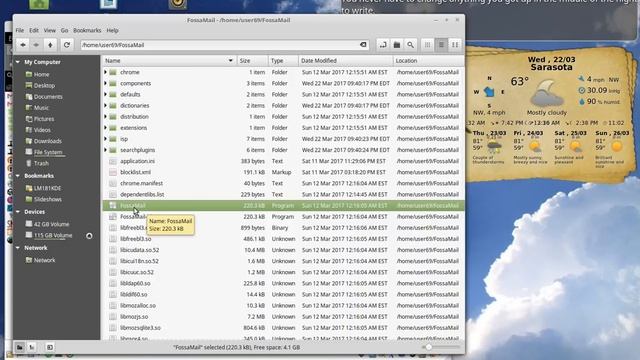
Task: Open Videos in the sidebar
Action: coord(42,130)
